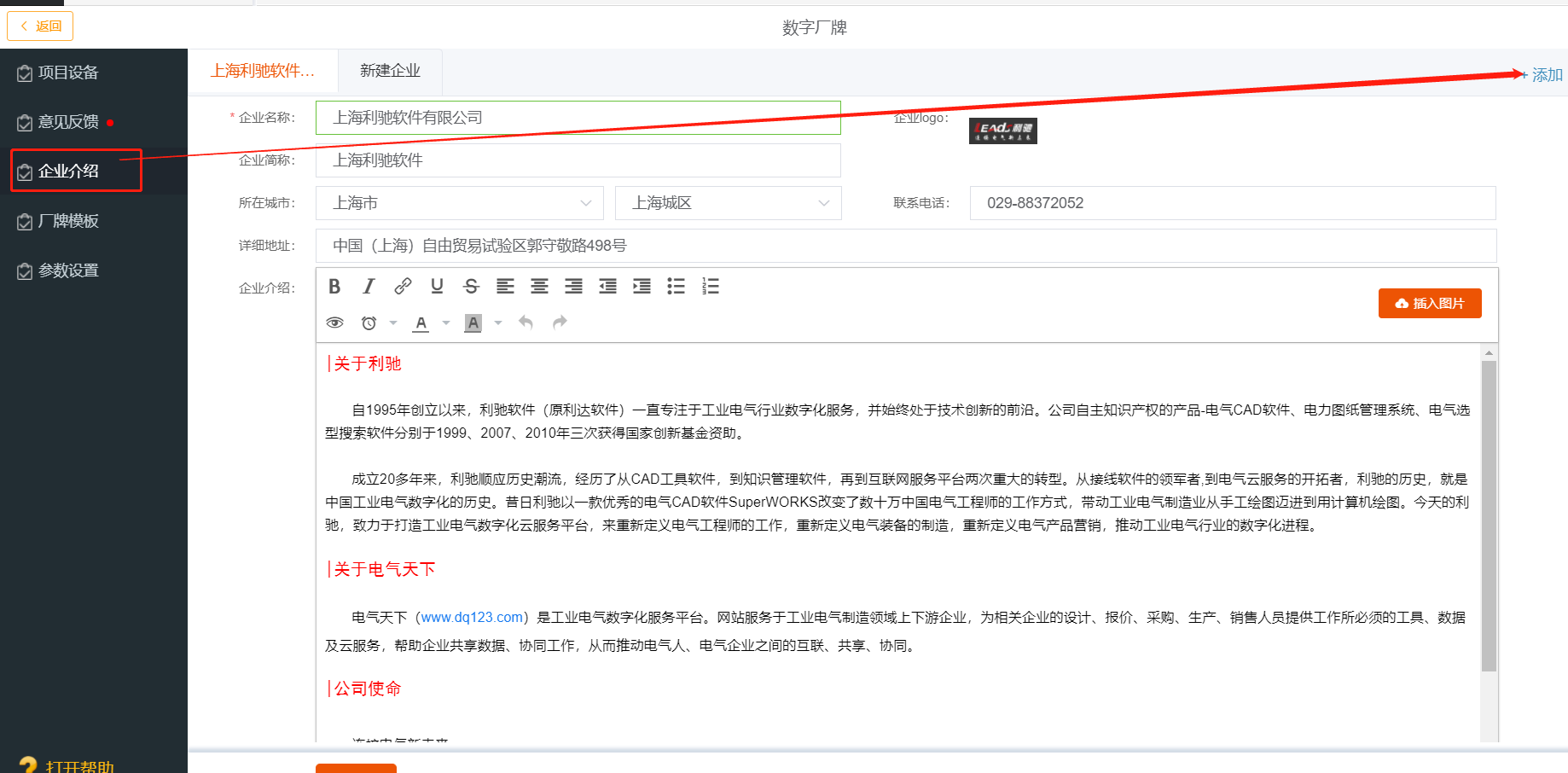The image size is (1568, 773).
Task: Click the editor vertical scrollbar thumb
Action: pos(1489,515)
